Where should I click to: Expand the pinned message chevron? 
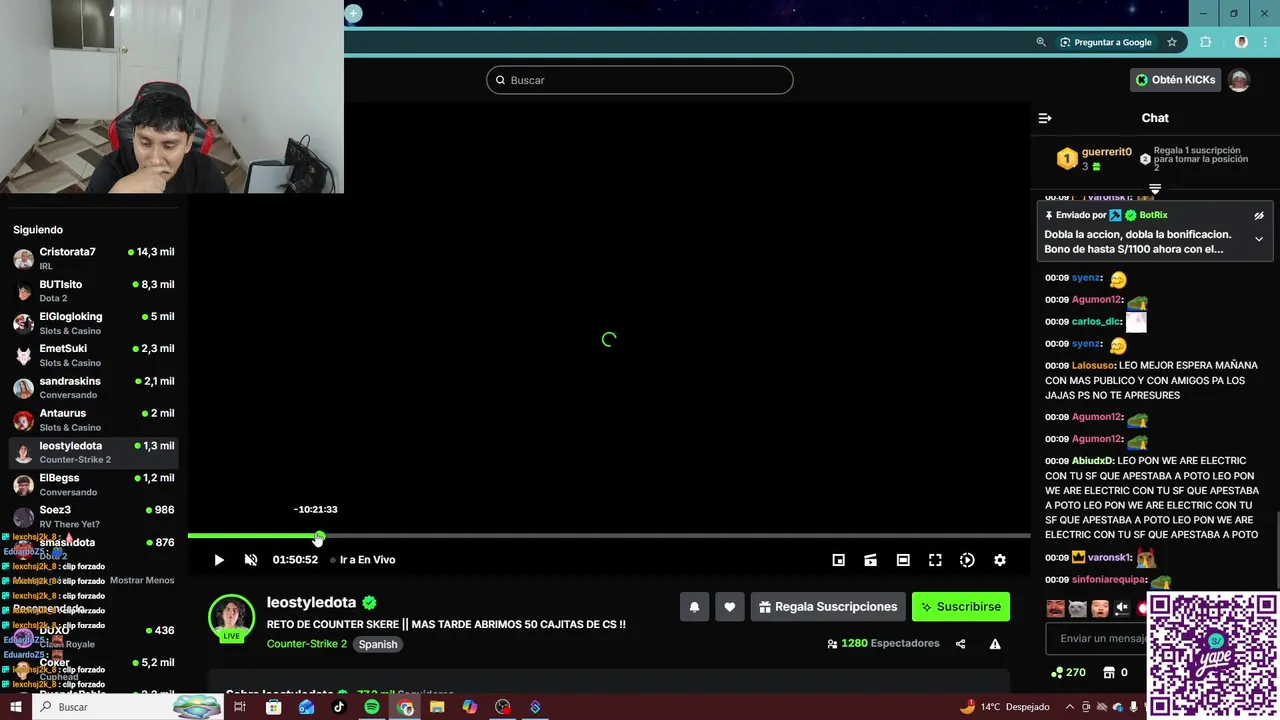click(x=1259, y=239)
